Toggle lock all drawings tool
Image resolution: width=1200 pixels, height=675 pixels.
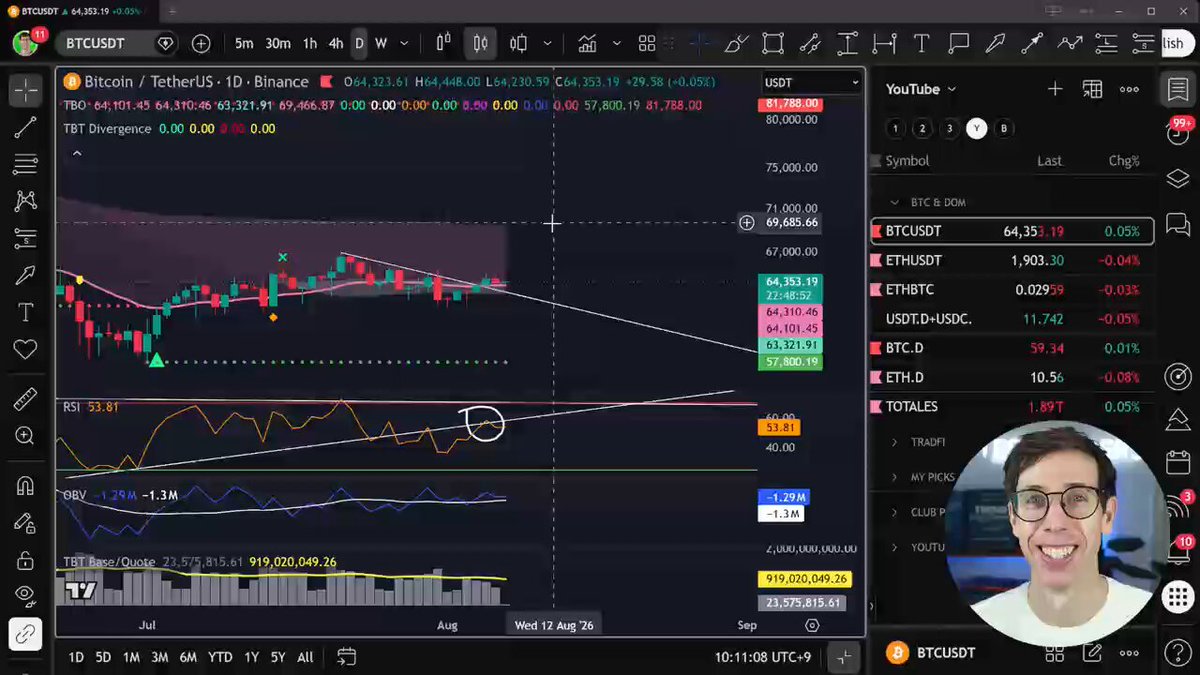point(25,560)
